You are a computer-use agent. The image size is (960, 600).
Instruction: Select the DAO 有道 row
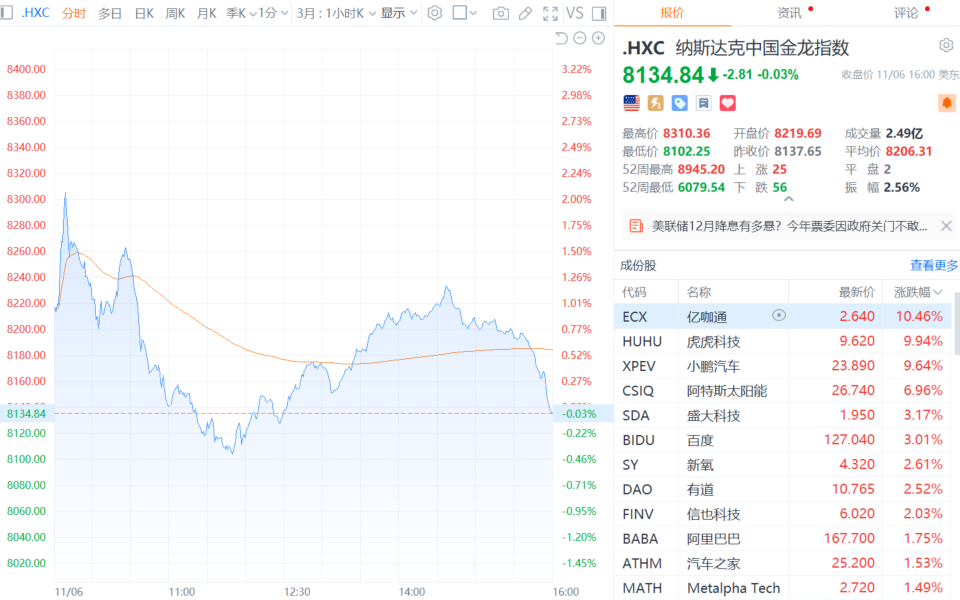pyautogui.click(x=784, y=489)
